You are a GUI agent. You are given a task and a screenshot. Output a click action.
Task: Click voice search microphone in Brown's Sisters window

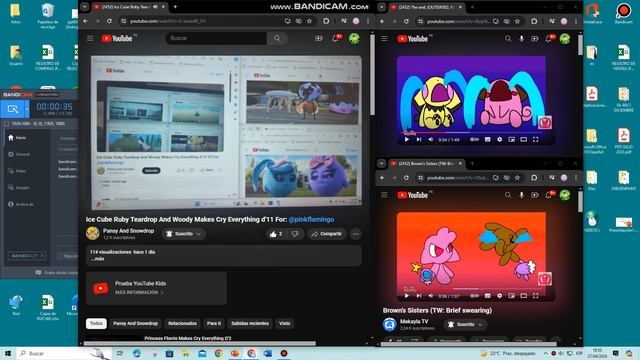(x=521, y=195)
